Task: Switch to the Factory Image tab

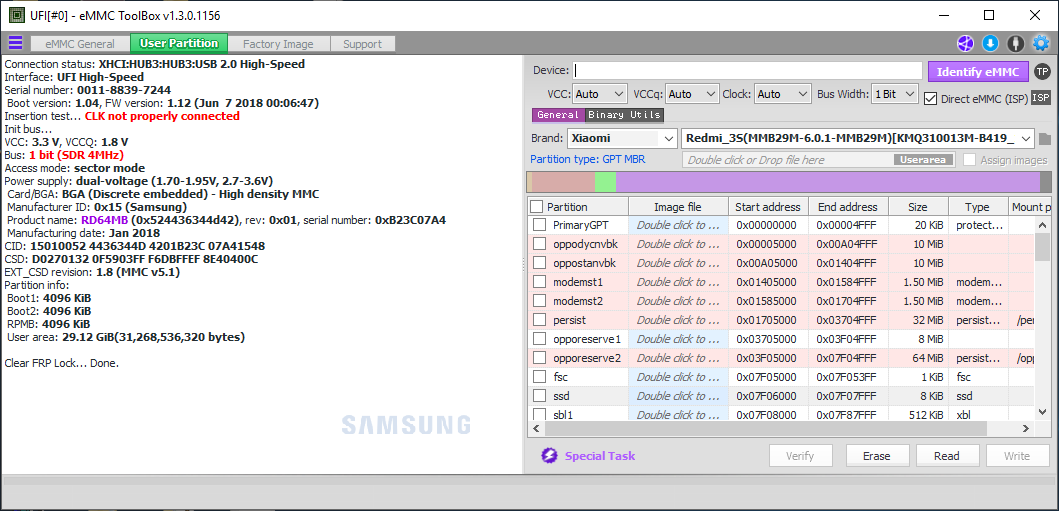Action: [x=278, y=44]
